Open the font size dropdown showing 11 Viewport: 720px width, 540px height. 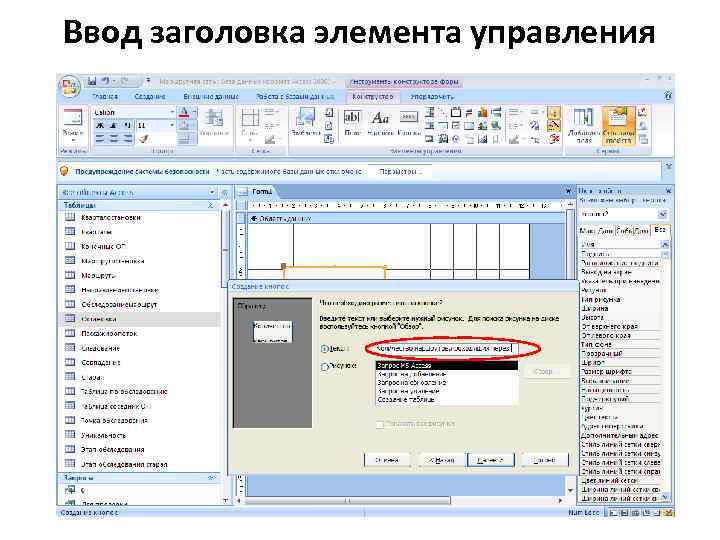click(172, 125)
